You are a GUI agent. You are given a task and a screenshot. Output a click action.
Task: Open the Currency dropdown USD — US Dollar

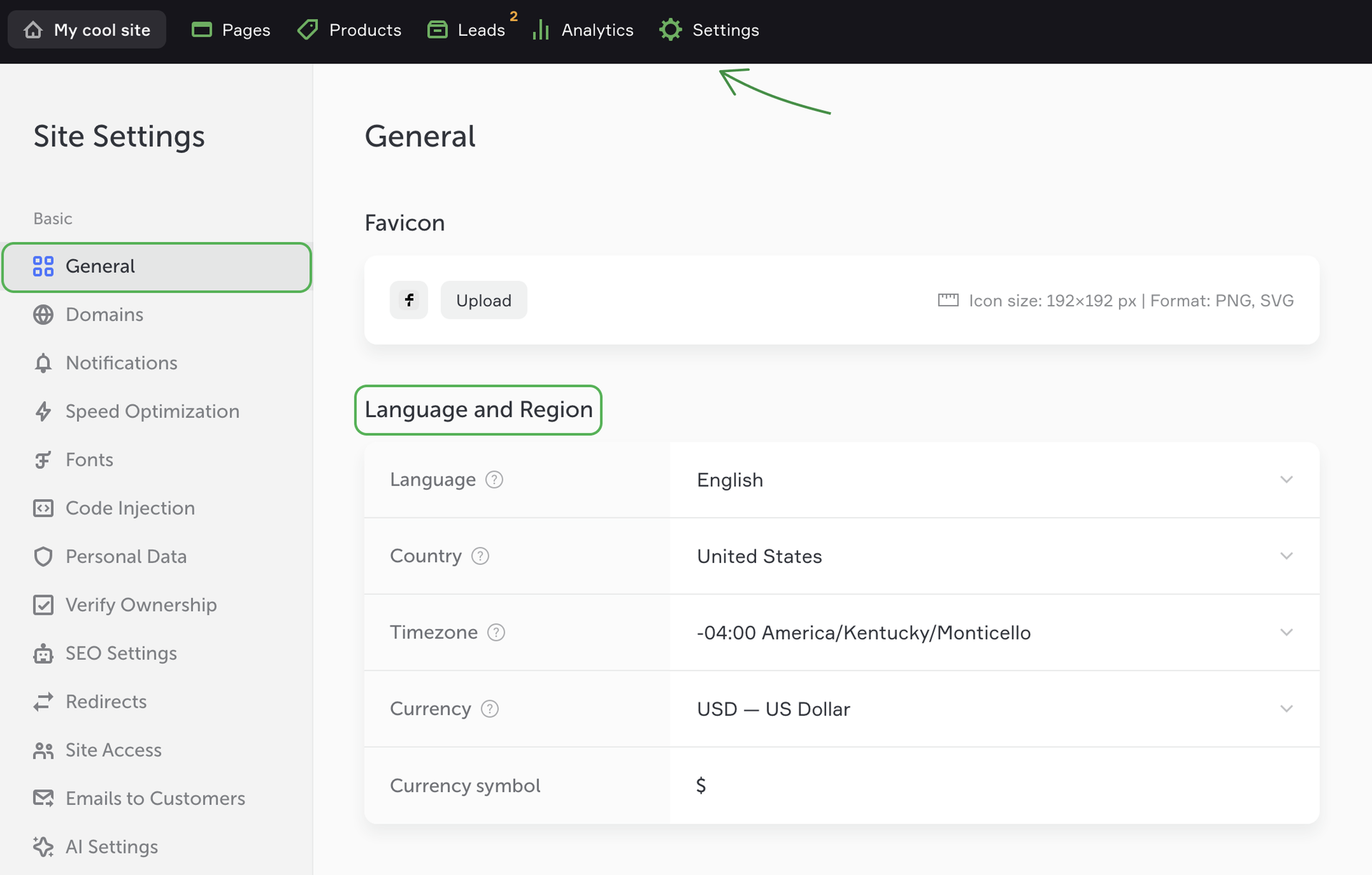click(993, 709)
